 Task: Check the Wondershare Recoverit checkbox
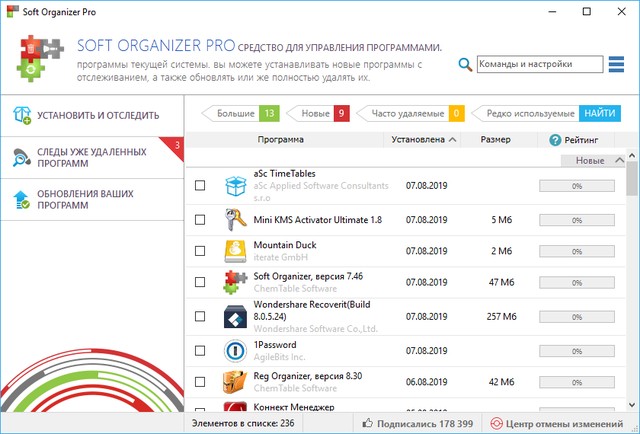(x=200, y=316)
